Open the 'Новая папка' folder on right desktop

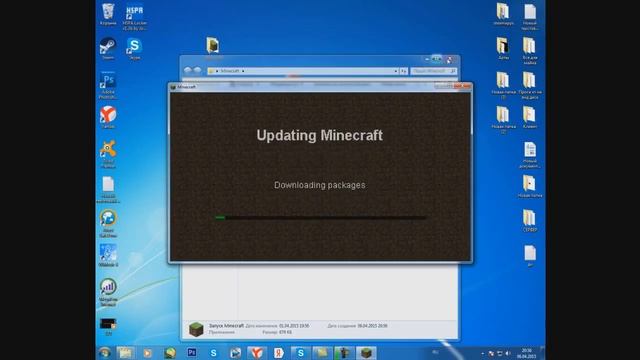click(530, 187)
